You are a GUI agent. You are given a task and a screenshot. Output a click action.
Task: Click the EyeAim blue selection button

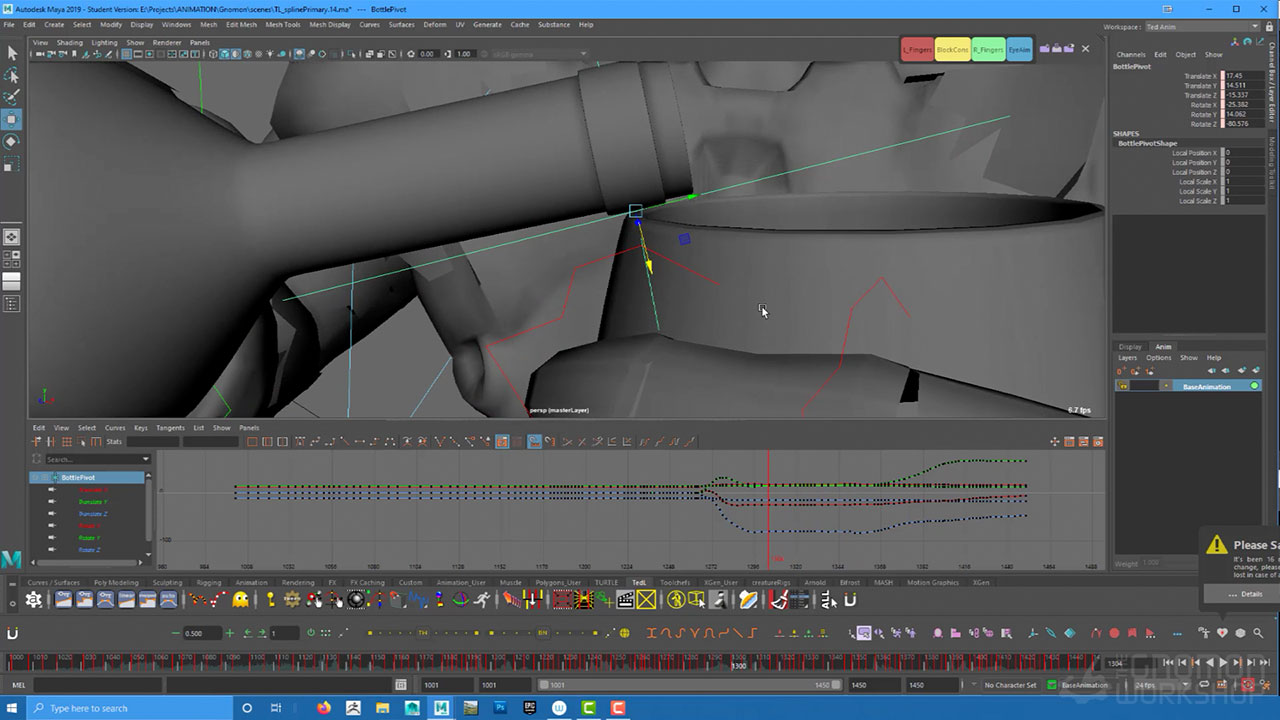point(1019,49)
